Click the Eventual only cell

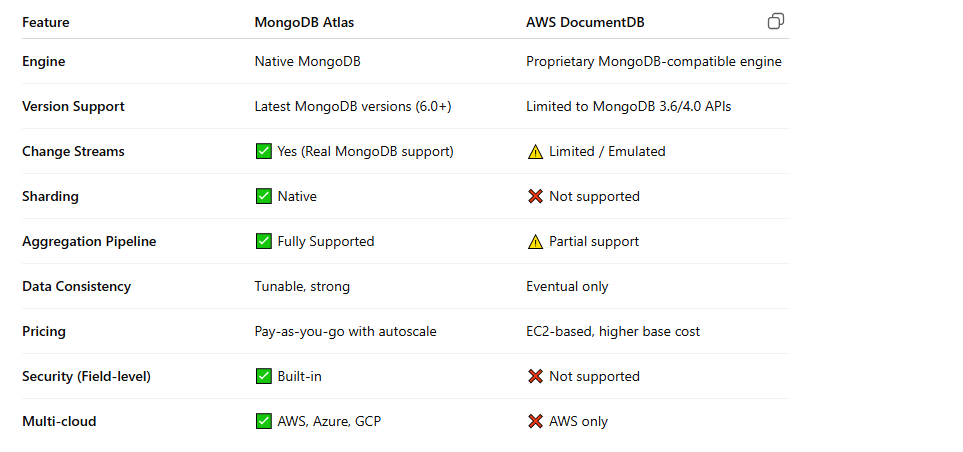tap(567, 287)
